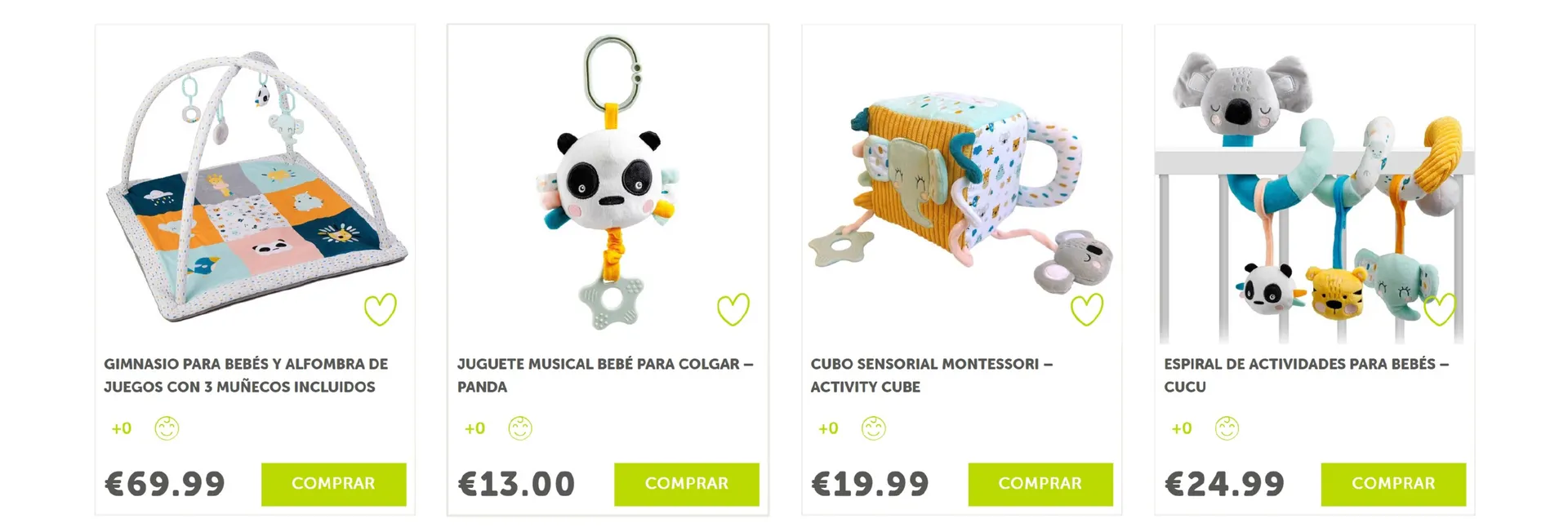1568x532 pixels.
Task: Click Comprar for the €24.99 activity spiral
Action: [x=1393, y=484]
